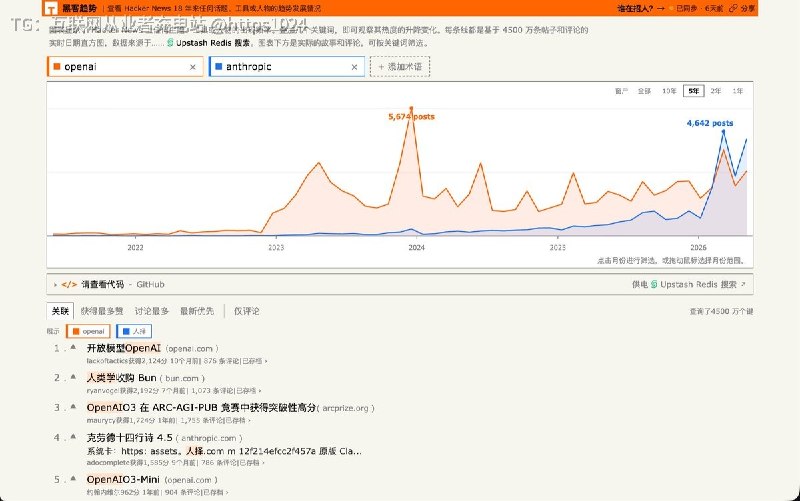Click the green Upstash logo in code bar

[x=654, y=284]
